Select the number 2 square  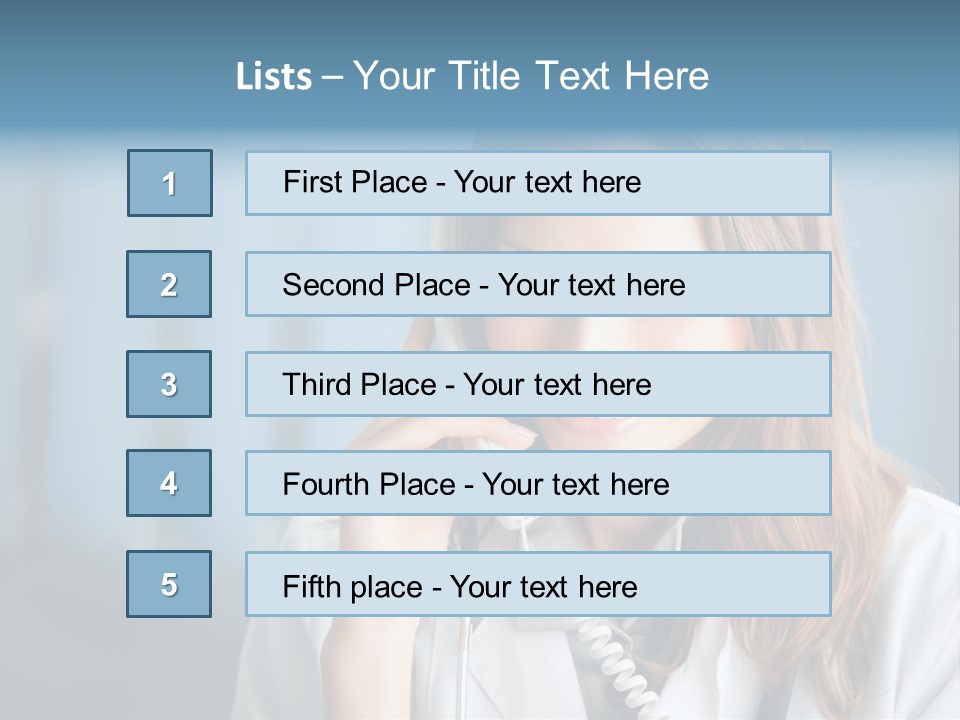(169, 284)
